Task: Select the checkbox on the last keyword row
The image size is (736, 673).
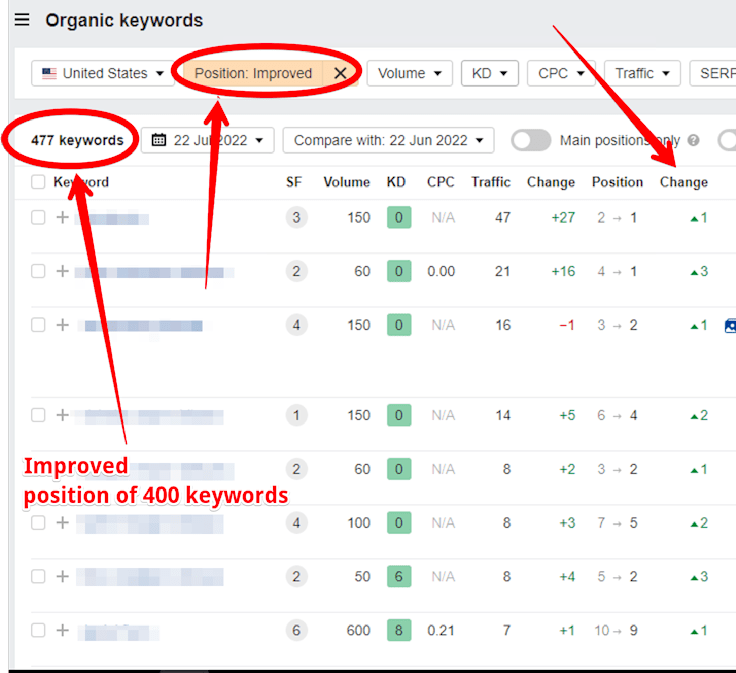Action: [x=38, y=630]
